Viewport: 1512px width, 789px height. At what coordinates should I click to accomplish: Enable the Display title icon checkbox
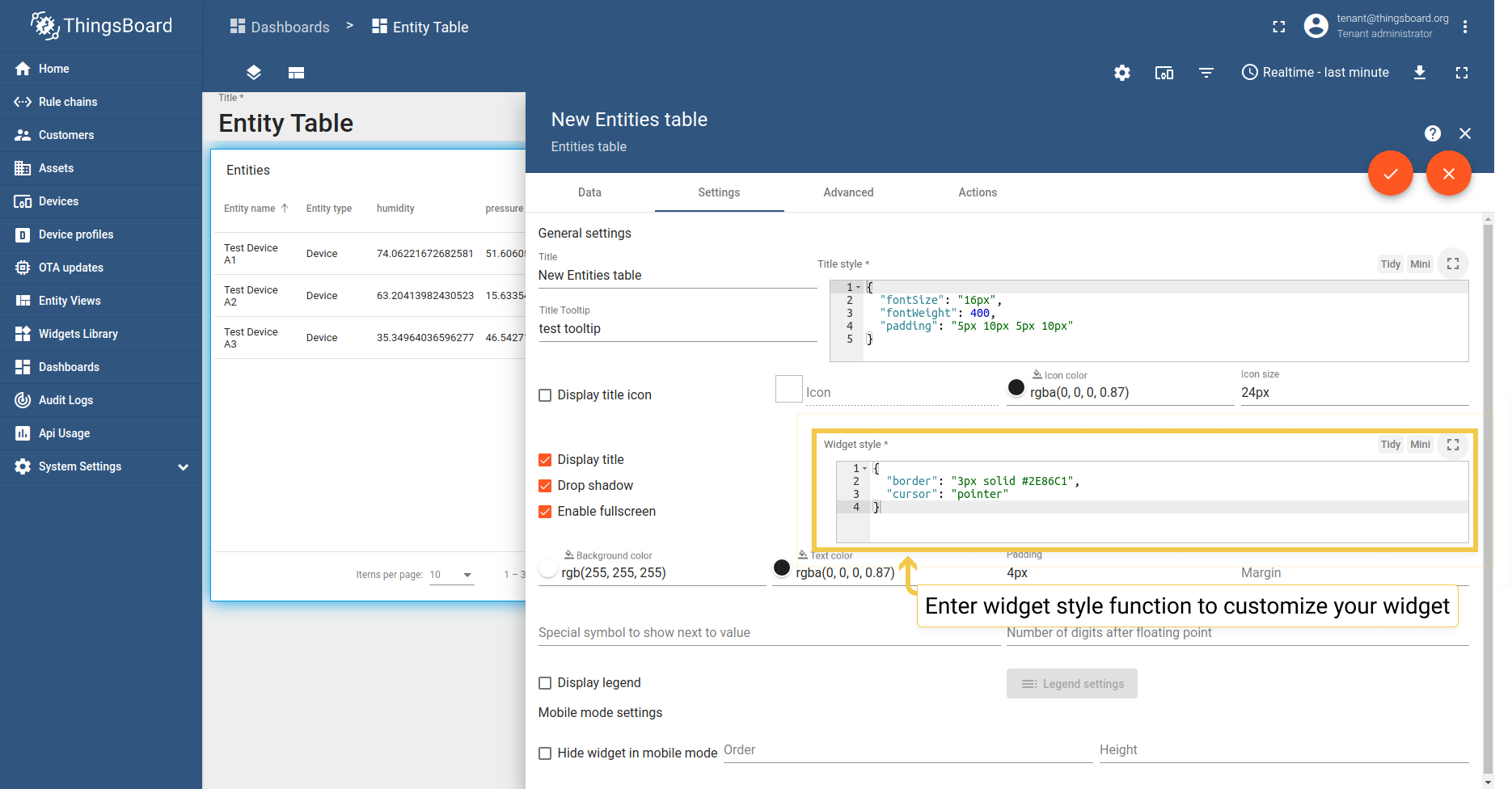tap(545, 395)
